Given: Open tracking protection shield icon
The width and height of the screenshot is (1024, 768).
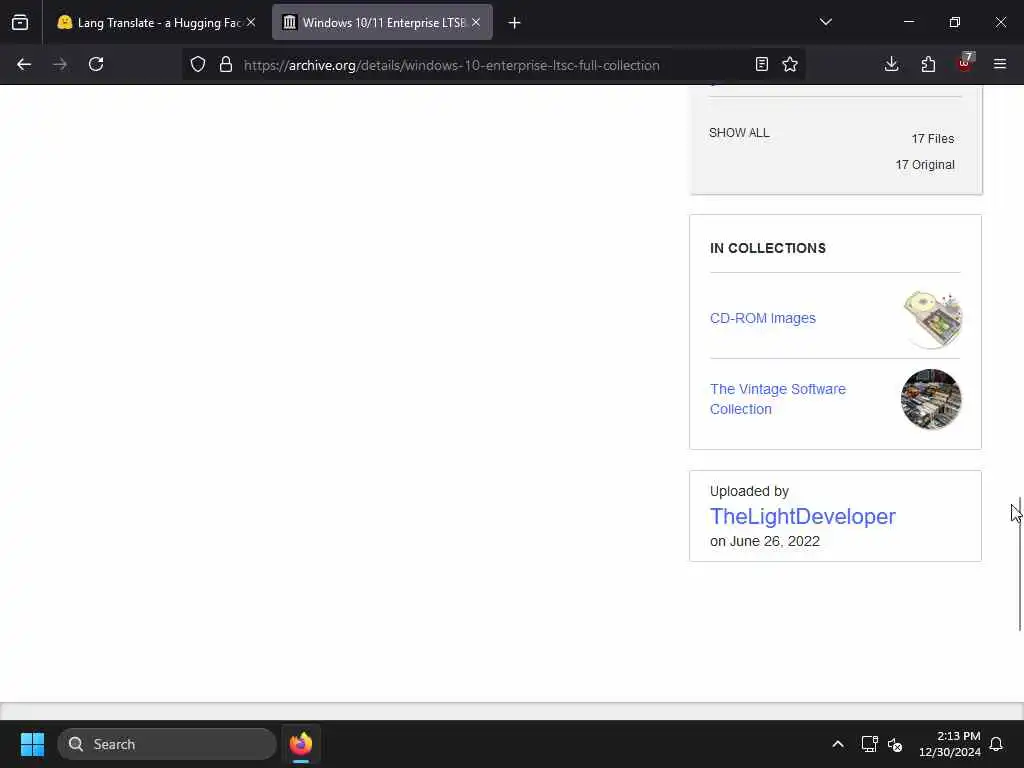Looking at the screenshot, I should point(198,65).
